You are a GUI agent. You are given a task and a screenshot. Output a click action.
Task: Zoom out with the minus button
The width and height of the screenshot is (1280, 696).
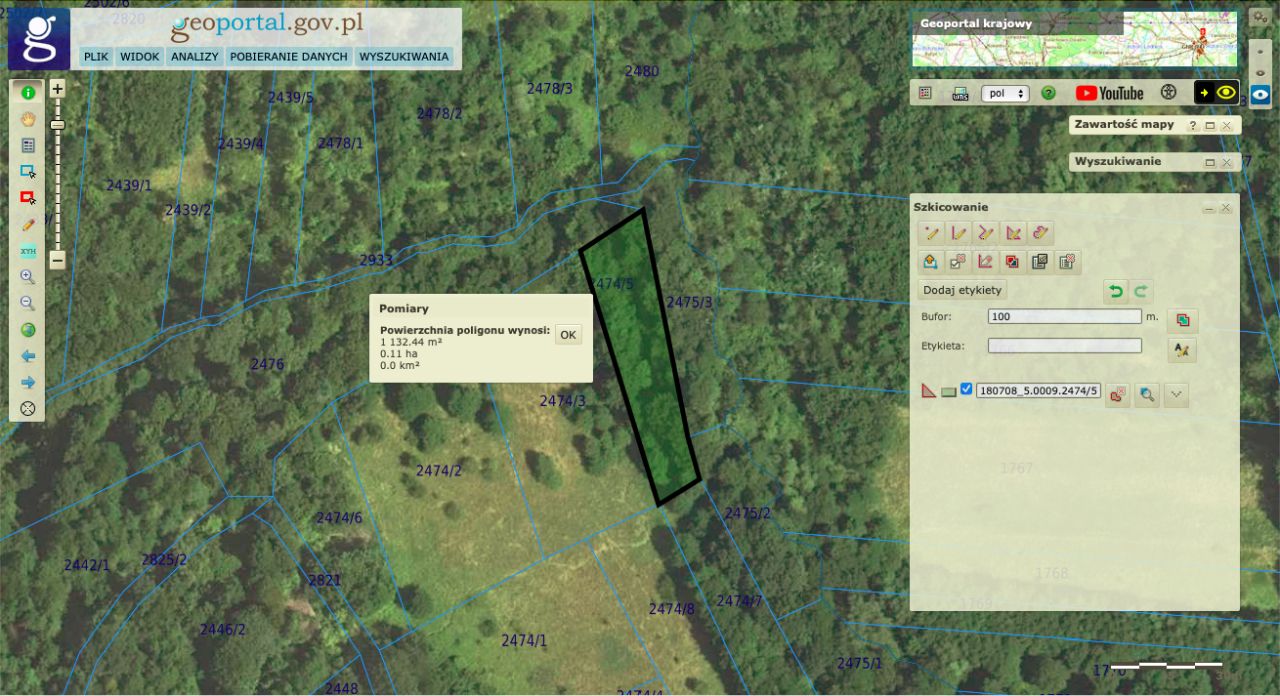[57, 260]
